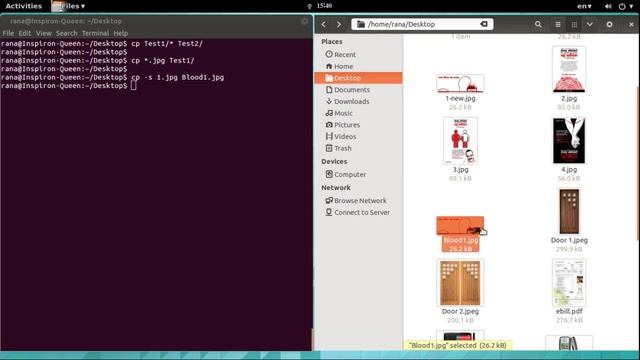Screen dimensions: 640x360
Task: Click the Blood1.jpg file name label
Action: coord(460,240)
